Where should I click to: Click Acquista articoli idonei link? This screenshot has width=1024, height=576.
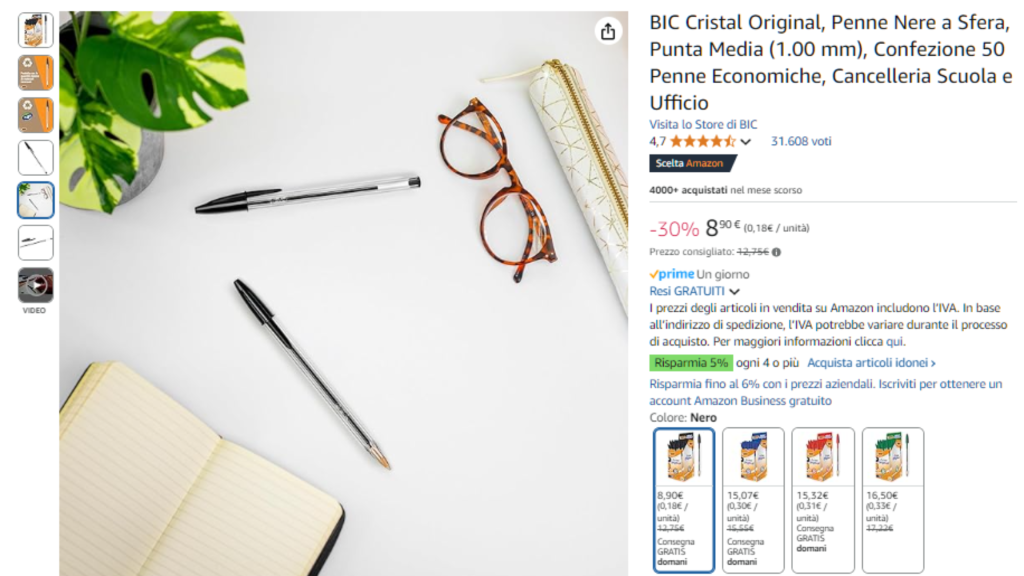(871, 362)
